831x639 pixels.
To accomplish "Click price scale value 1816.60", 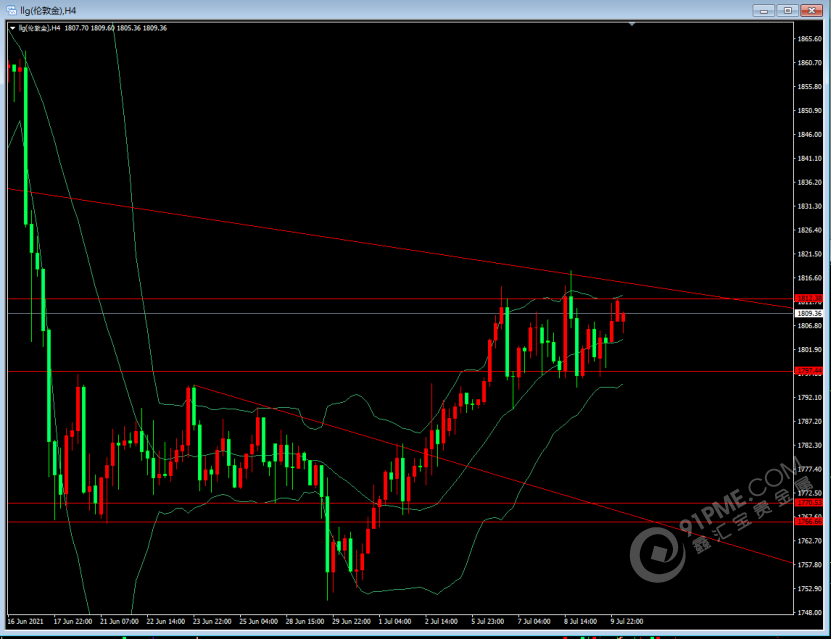I will pos(809,278).
